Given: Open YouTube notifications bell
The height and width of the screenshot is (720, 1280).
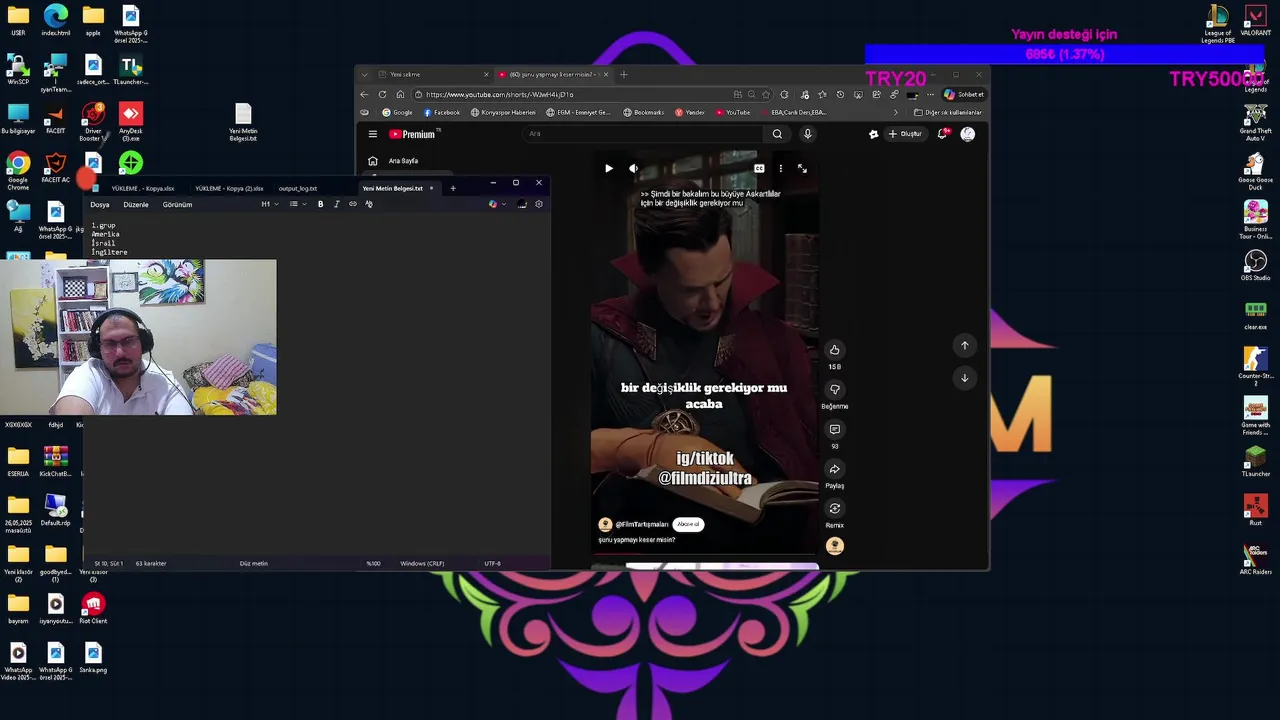Looking at the screenshot, I should click(x=942, y=134).
